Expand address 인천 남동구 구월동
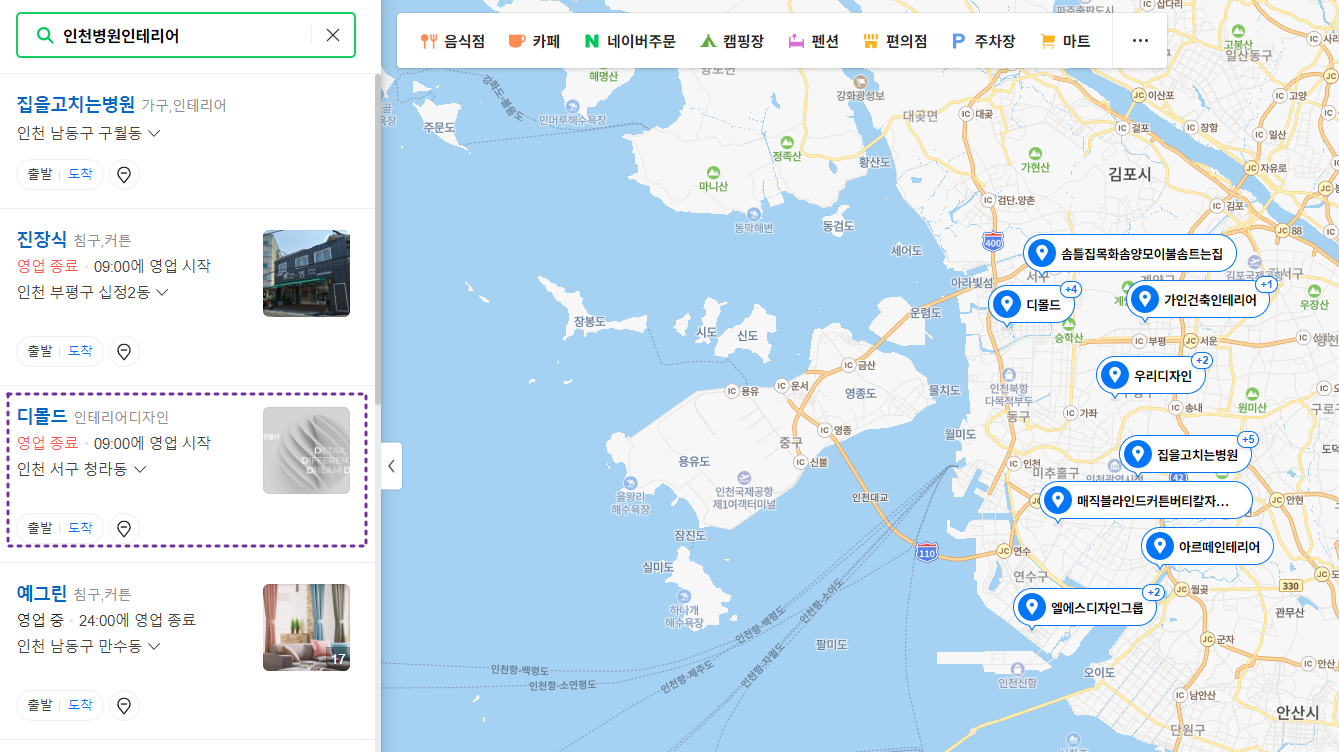The height and width of the screenshot is (752, 1339). coord(89,132)
